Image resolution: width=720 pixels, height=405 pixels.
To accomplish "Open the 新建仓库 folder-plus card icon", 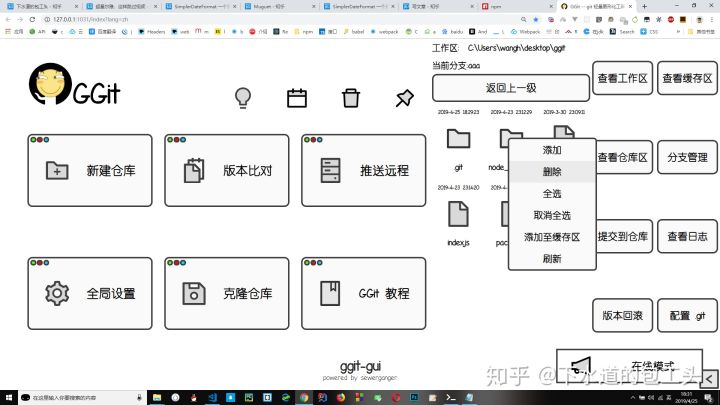I will point(57,170).
